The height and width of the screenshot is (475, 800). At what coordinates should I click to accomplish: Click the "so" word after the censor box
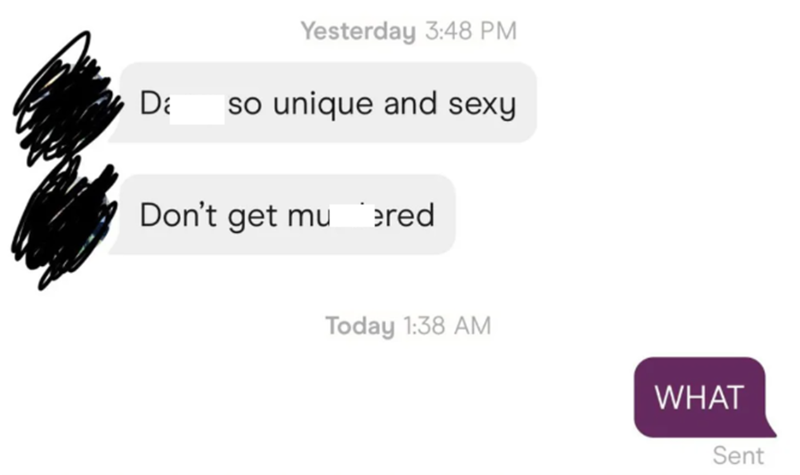(245, 105)
